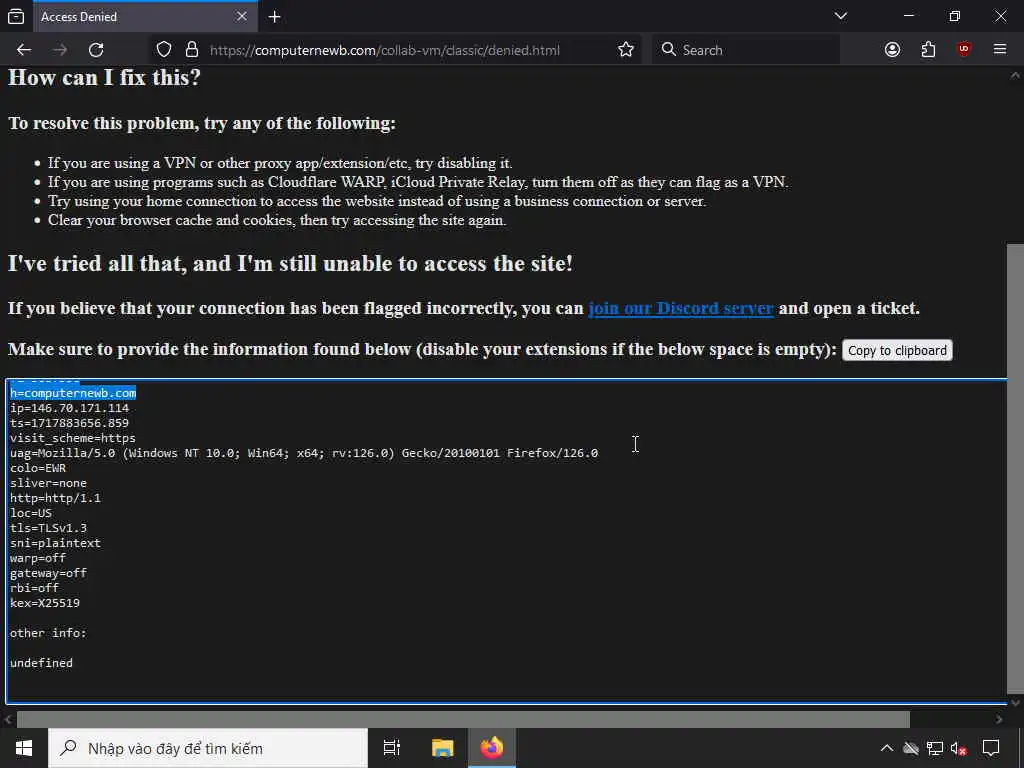
Task: Click the kex=X25519 line
Action: (44, 603)
